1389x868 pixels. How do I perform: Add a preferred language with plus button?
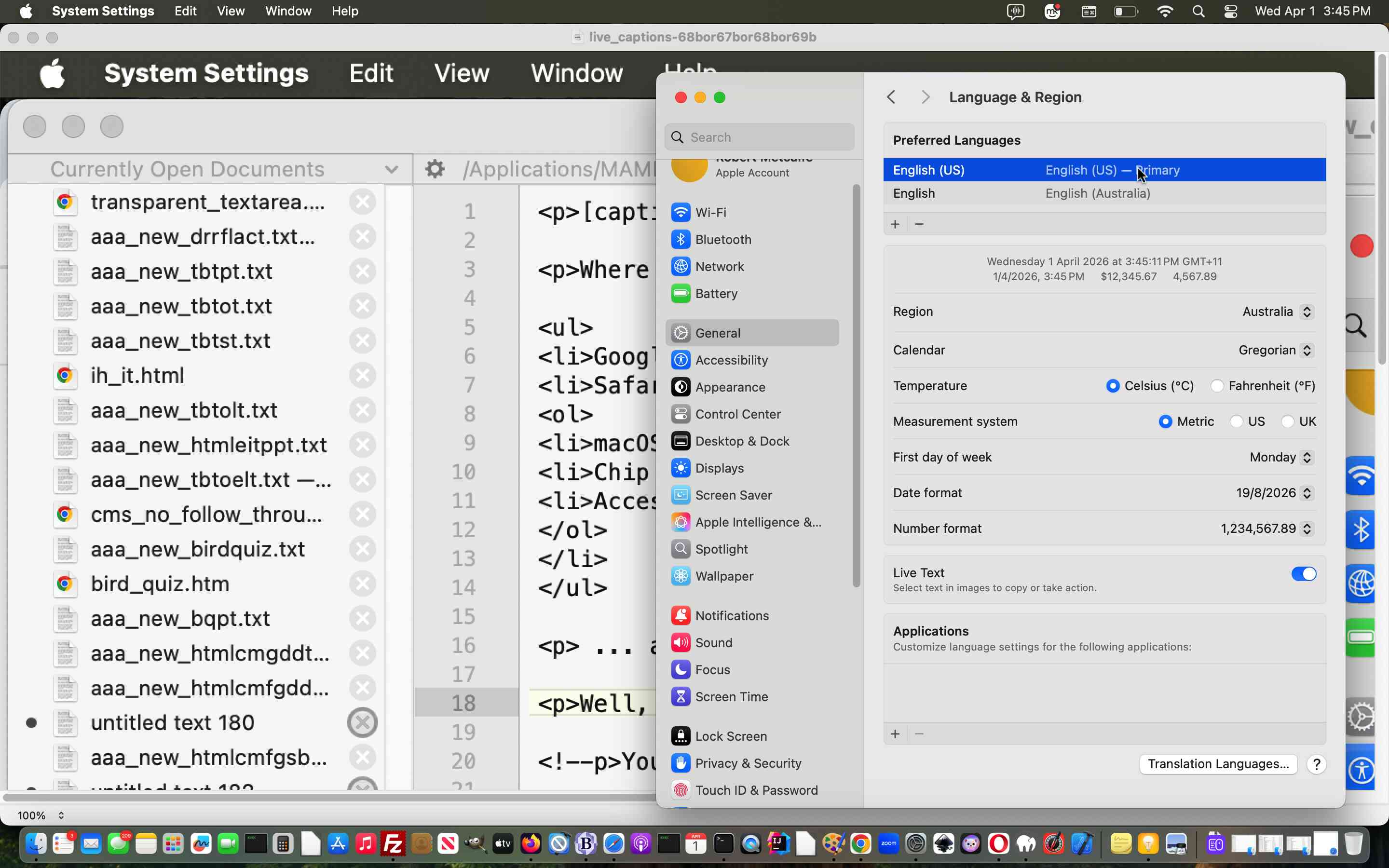pos(895,224)
